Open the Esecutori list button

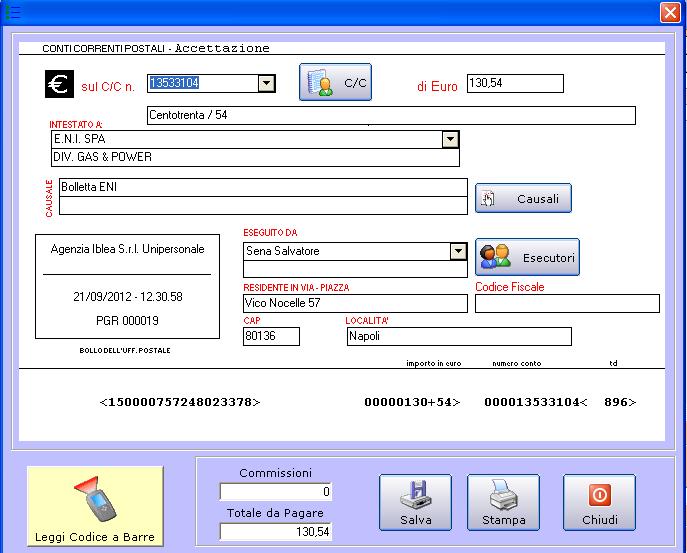(527, 257)
